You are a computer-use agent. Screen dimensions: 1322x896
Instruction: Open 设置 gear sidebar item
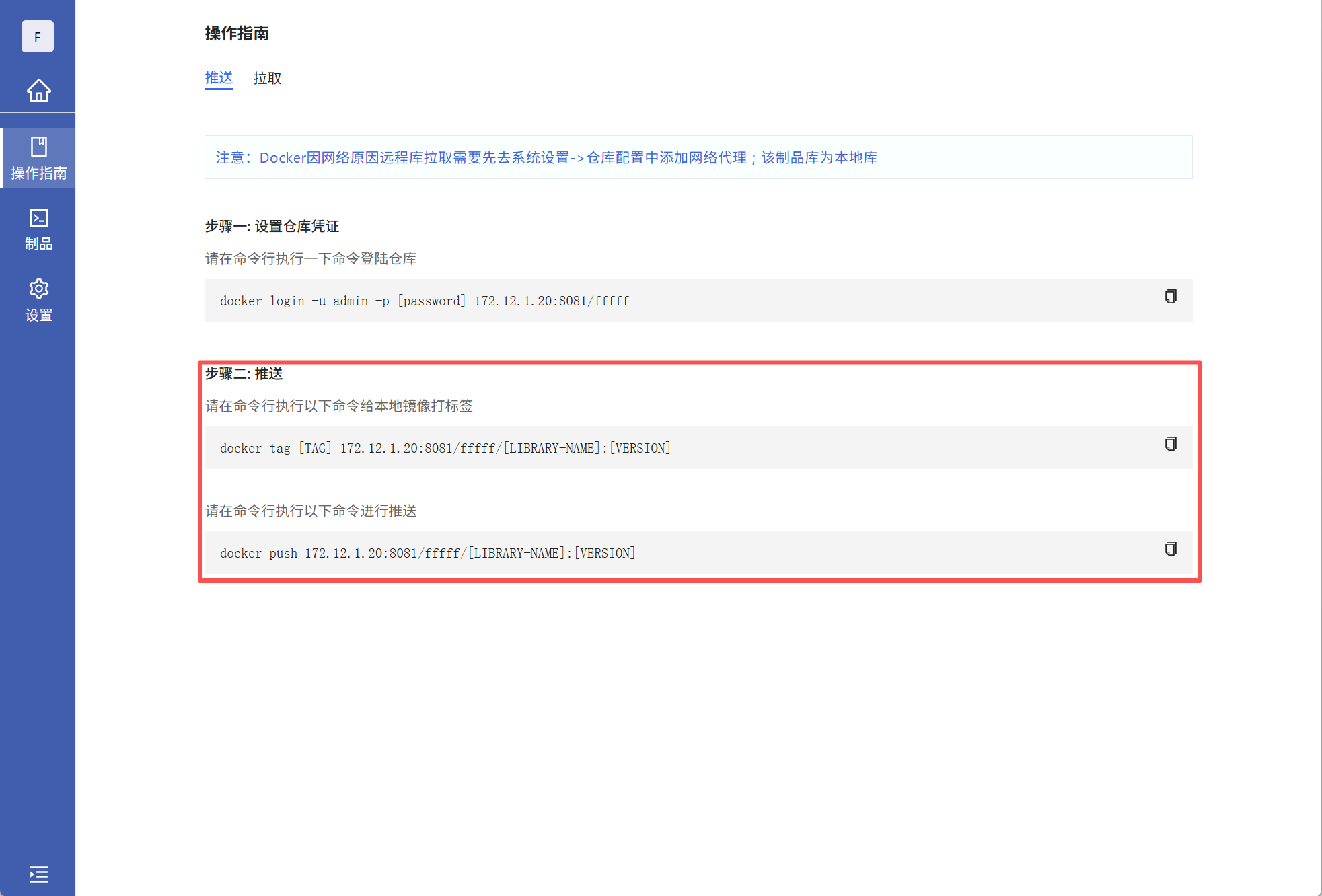pos(38,301)
